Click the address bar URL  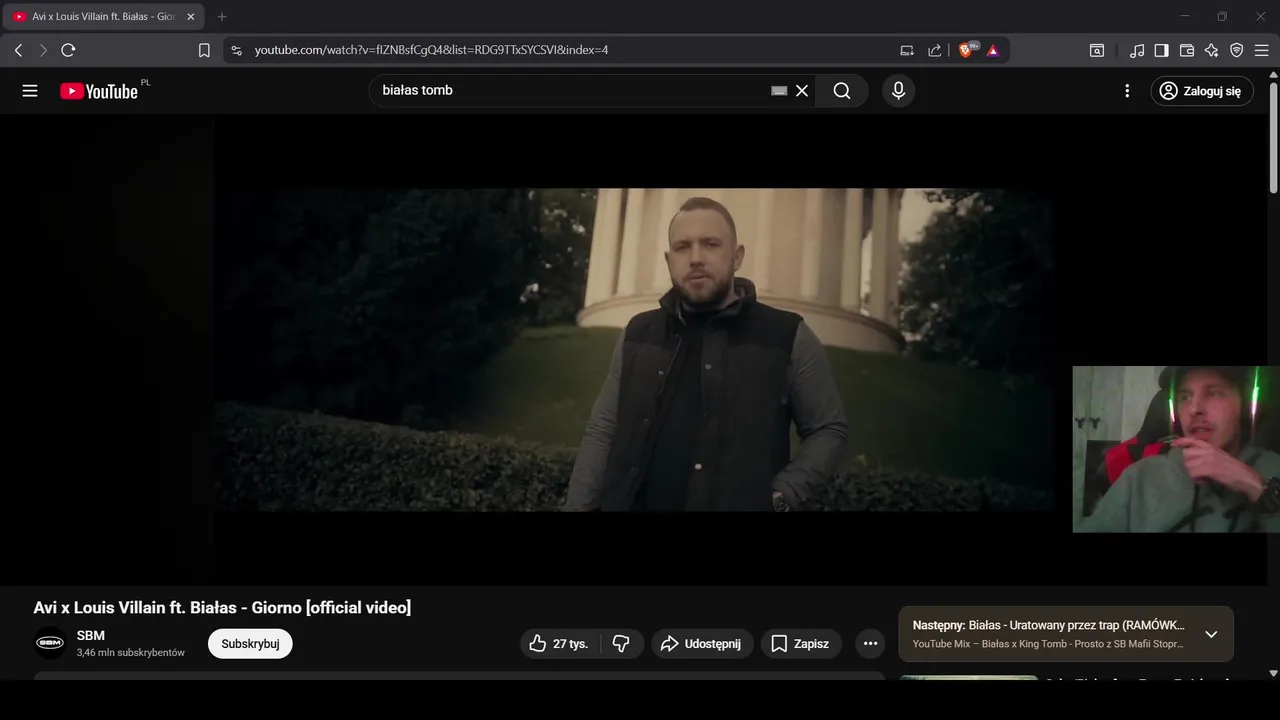tap(431, 50)
